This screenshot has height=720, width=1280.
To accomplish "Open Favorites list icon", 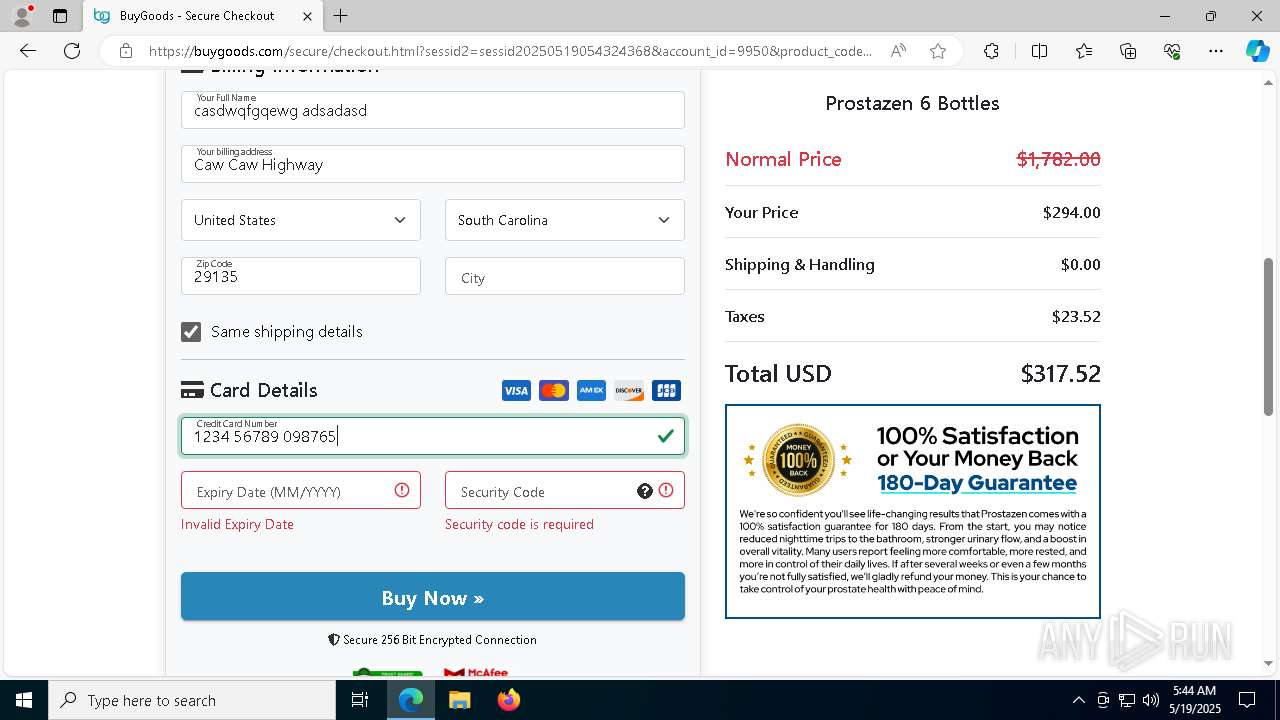I will click(x=1084, y=51).
